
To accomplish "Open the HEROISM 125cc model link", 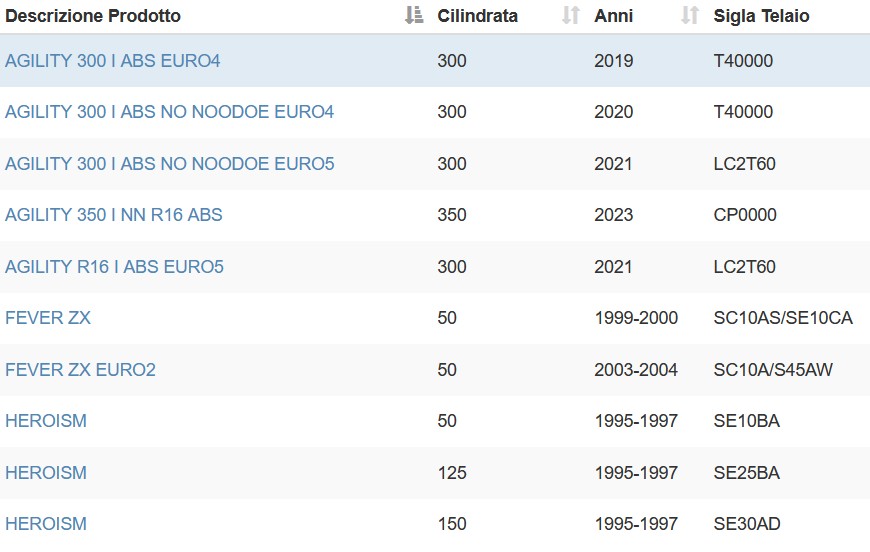I will coord(46,473).
